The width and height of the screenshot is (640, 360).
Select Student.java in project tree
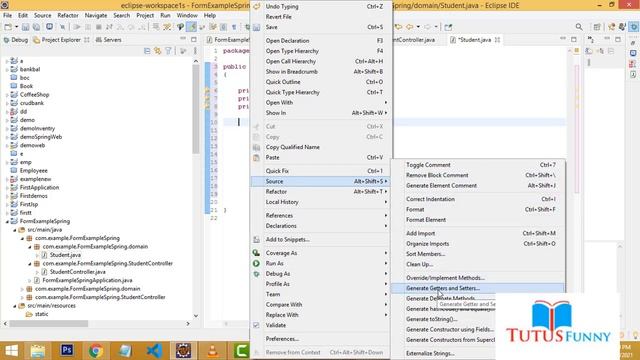(65, 255)
